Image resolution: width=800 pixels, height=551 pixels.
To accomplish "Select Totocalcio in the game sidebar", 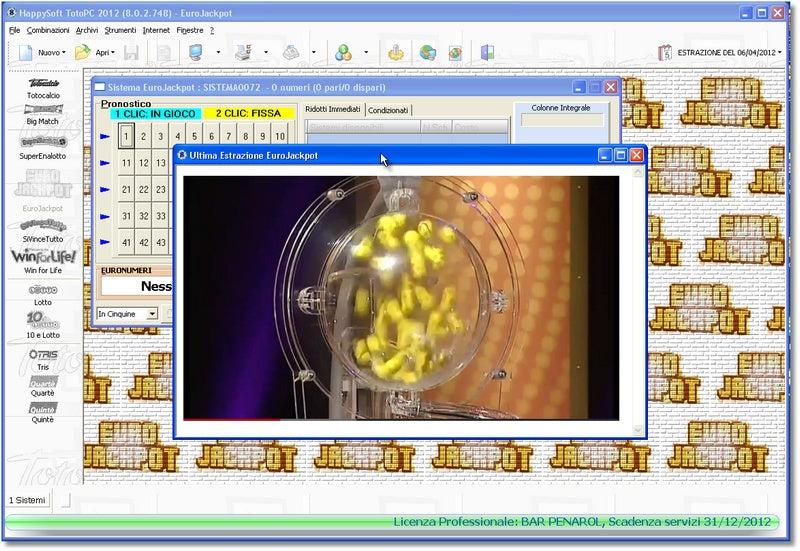I will (43, 89).
